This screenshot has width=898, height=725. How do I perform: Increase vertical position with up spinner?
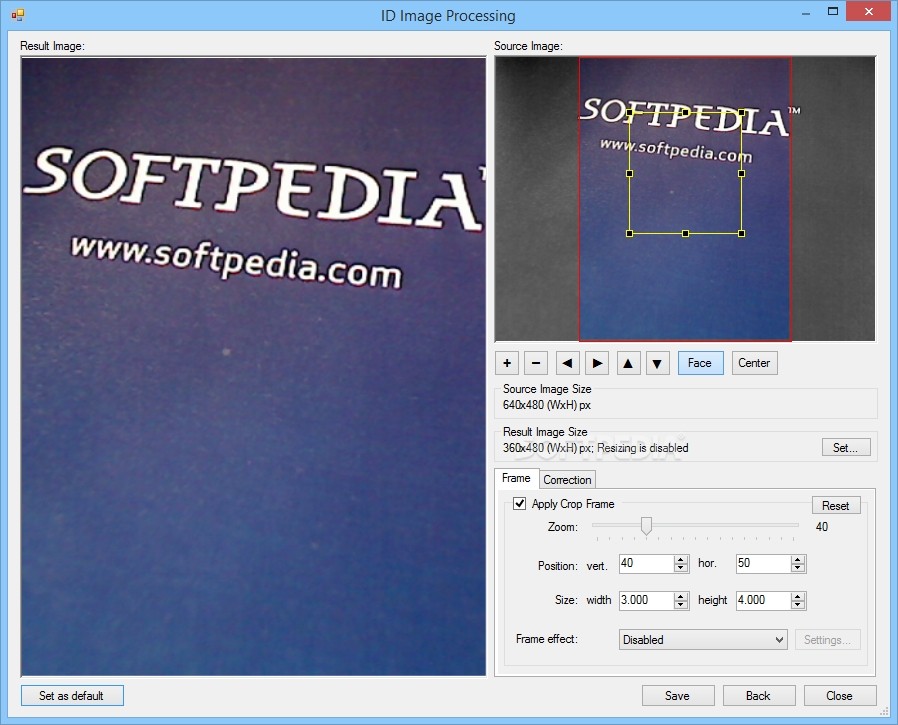coord(680,559)
